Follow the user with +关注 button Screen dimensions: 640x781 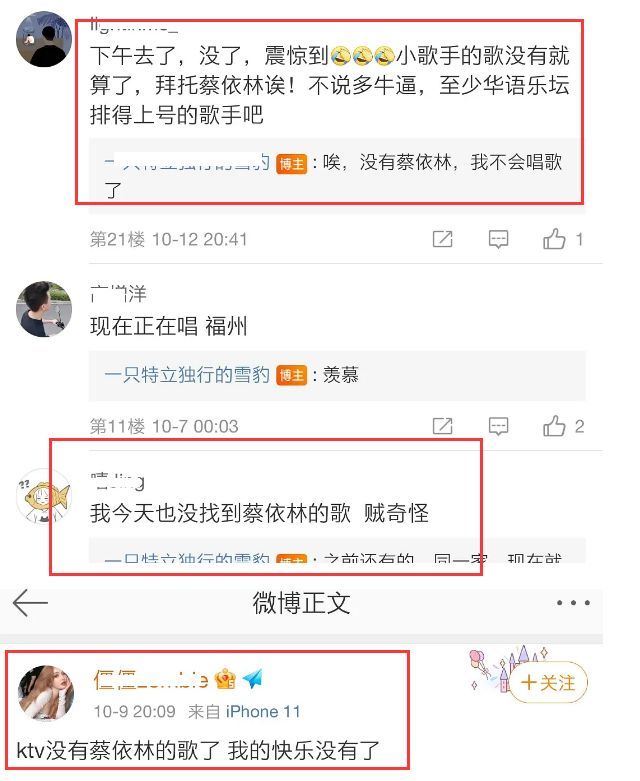pos(548,682)
